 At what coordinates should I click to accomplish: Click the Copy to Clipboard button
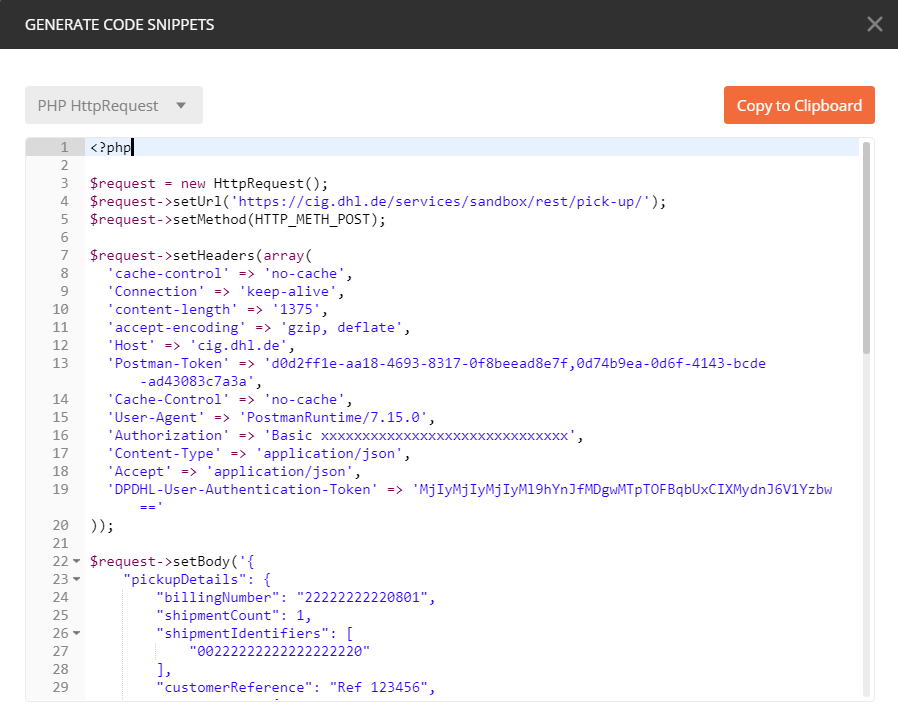click(x=799, y=105)
